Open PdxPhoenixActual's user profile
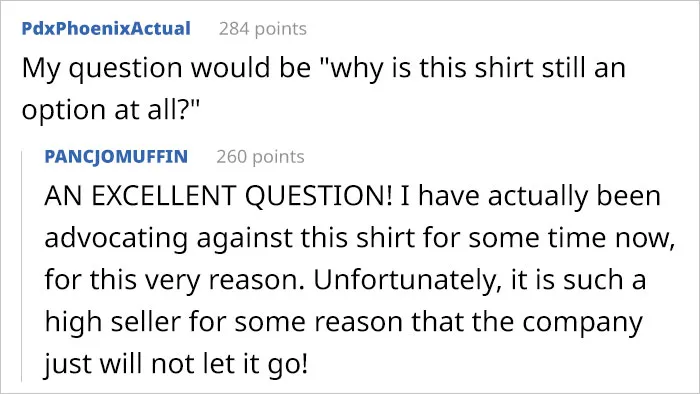The image size is (700, 394). (x=106, y=29)
